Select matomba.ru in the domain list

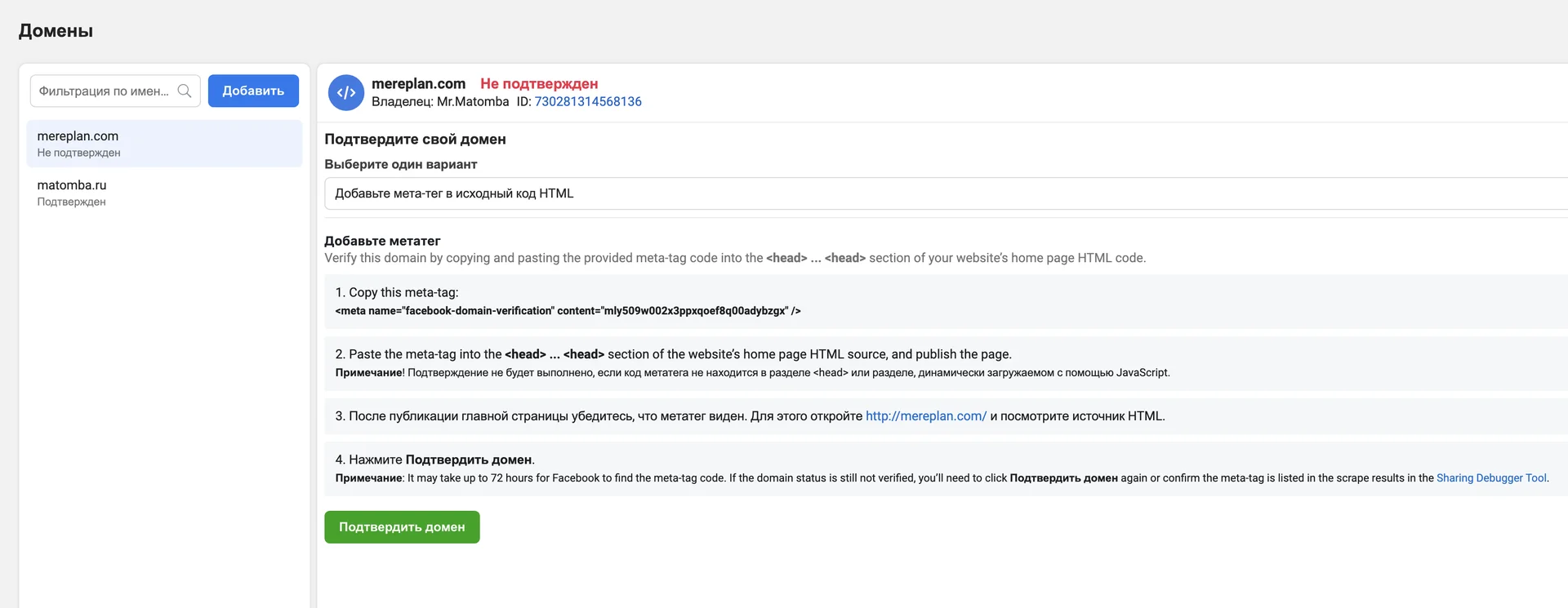(164, 193)
